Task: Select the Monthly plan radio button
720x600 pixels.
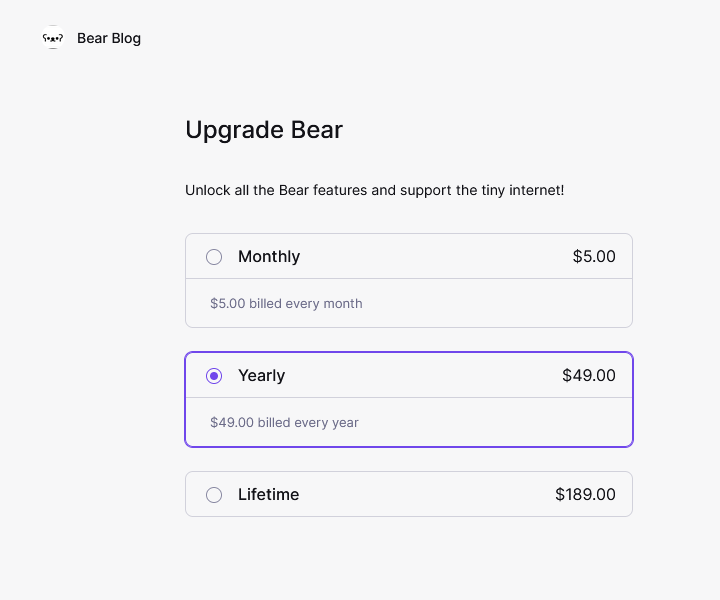Action: [x=214, y=257]
